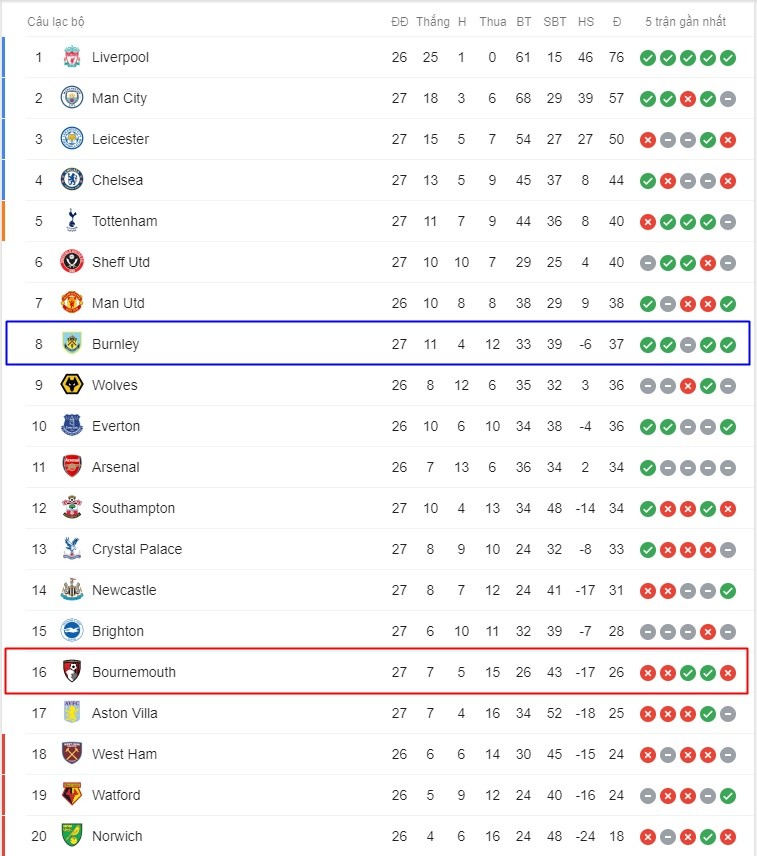Click the Man City crest icon
The width and height of the screenshot is (757, 856).
pos(71,98)
